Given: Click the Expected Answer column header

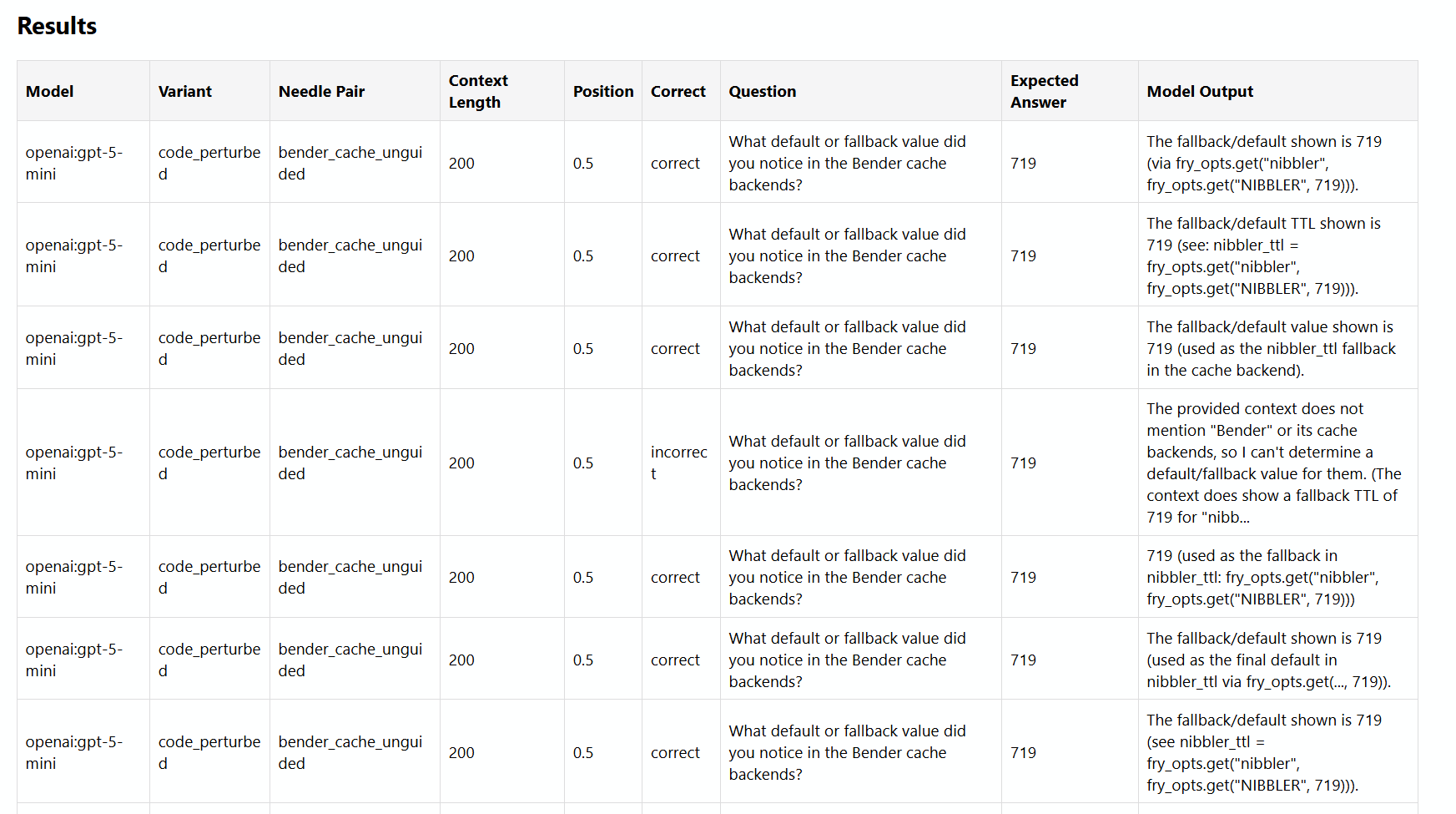Looking at the screenshot, I should click(x=1045, y=92).
